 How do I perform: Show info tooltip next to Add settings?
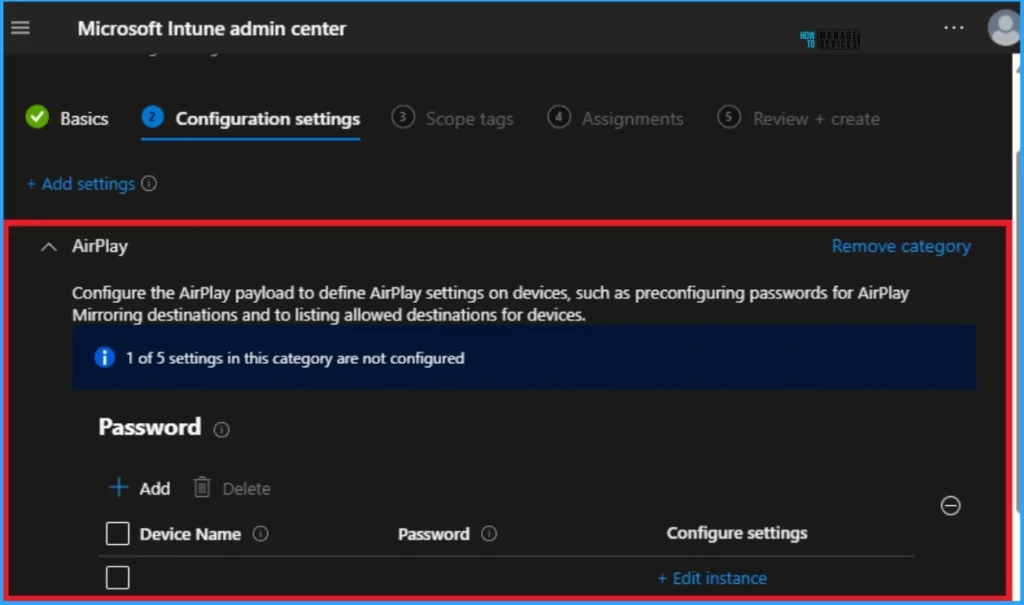149,184
